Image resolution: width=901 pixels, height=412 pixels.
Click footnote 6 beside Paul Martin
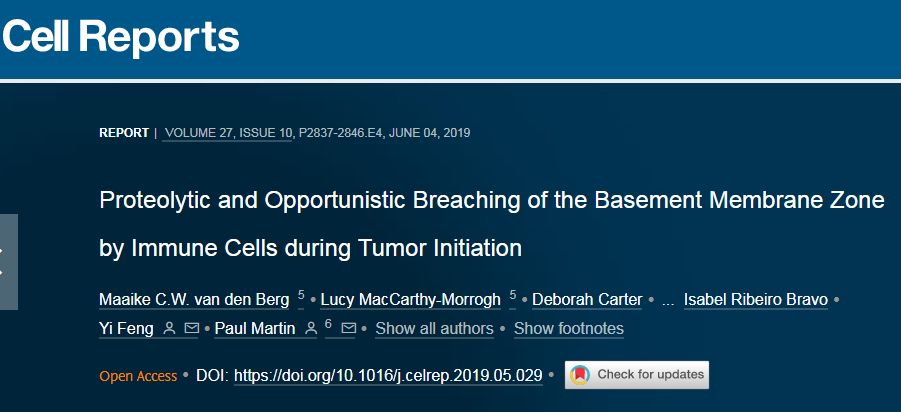pos(328,324)
